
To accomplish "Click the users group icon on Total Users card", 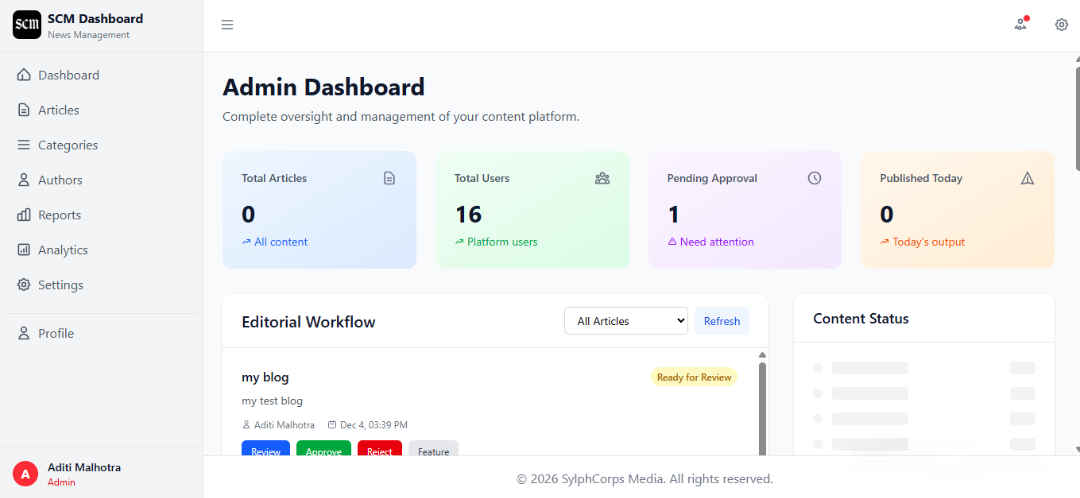I will [x=602, y=178].
